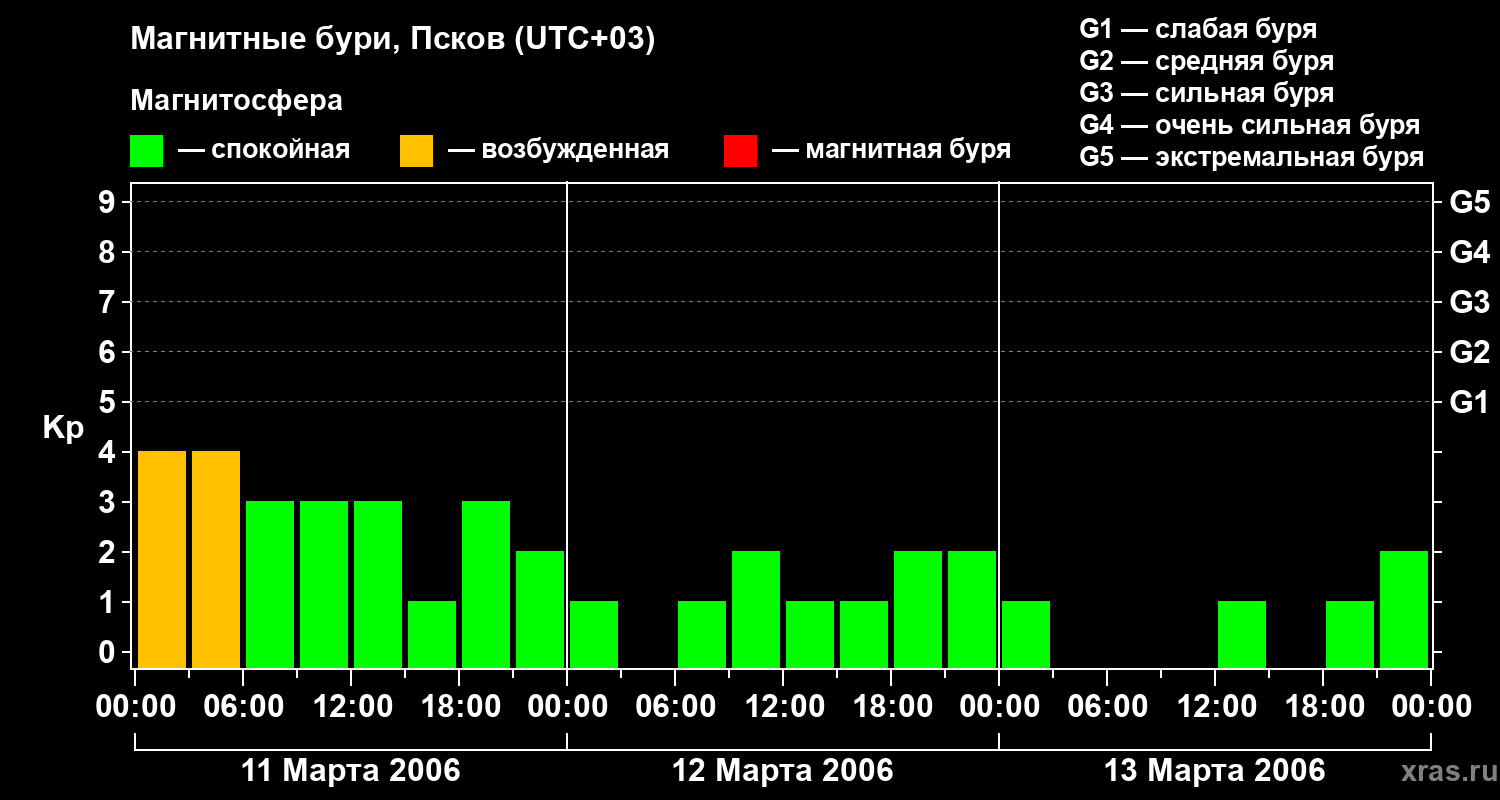Click the '12:00' time label under 11 Марта
Image resolution: width=1500 pixels, height=800 pixels.
click(x=351, y=707)
